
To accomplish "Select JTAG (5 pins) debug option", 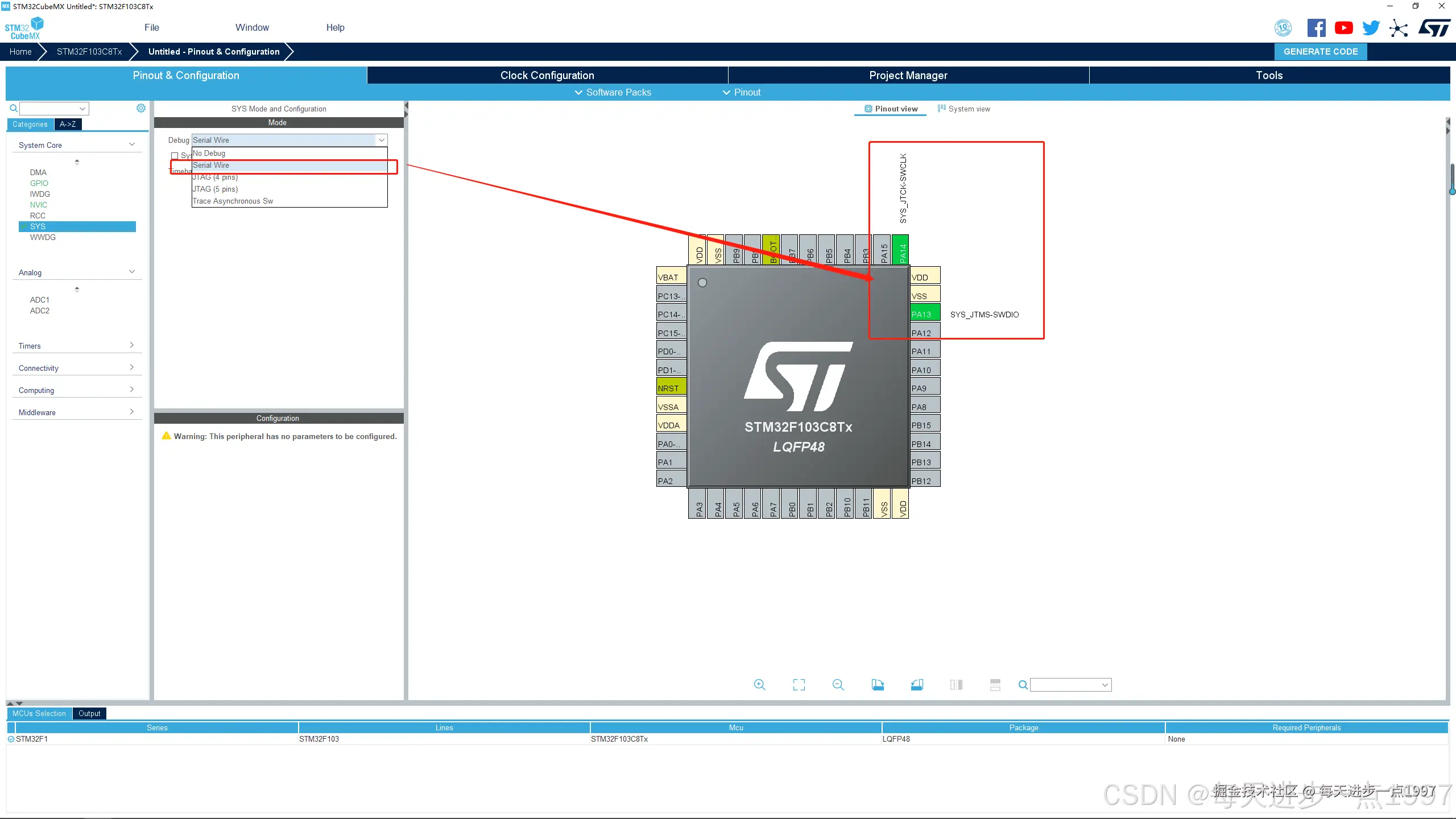I will click(216, 189).
